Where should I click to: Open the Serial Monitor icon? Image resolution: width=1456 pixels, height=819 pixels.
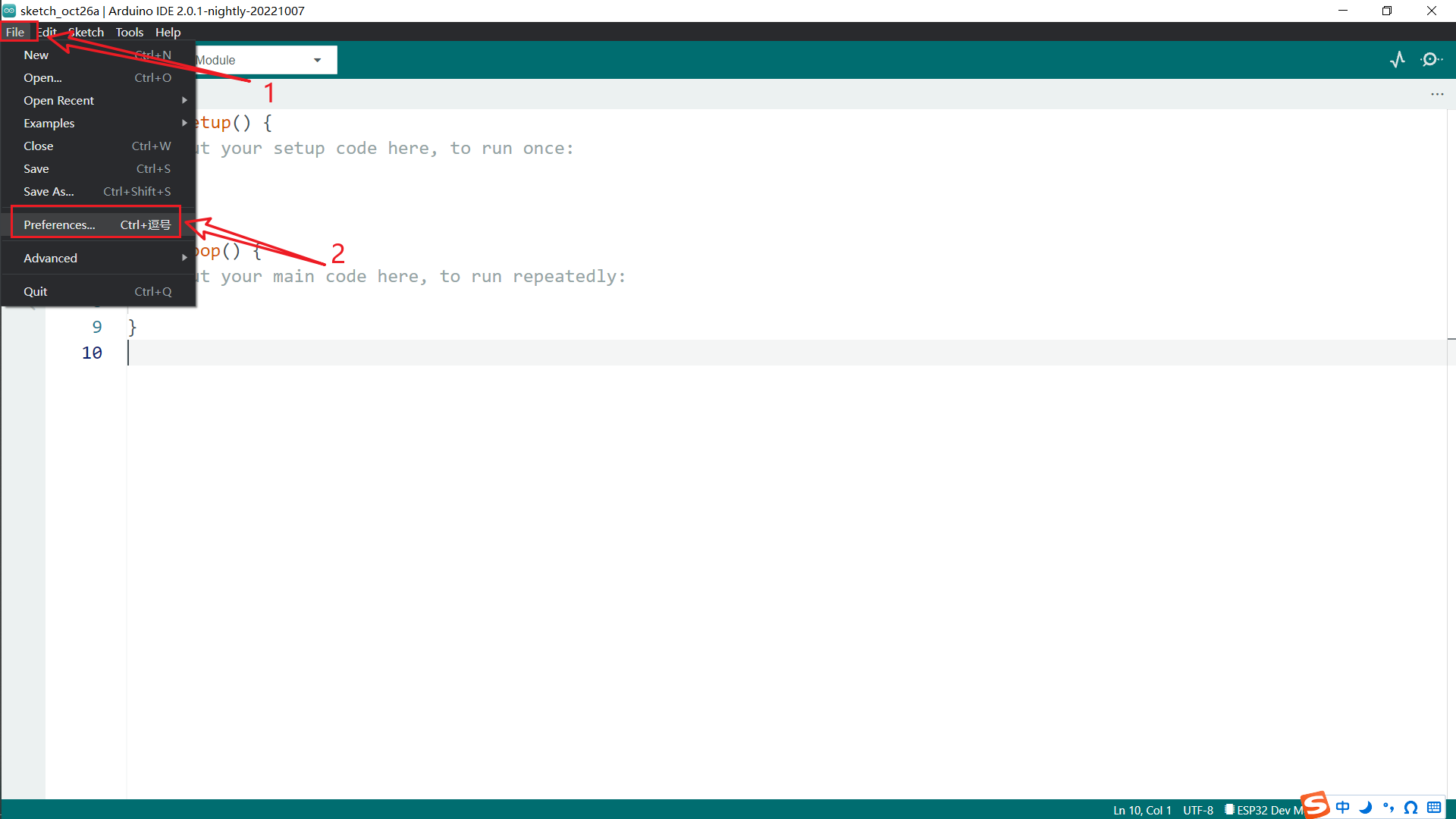pyautogui.click(x=1431, y=59)
